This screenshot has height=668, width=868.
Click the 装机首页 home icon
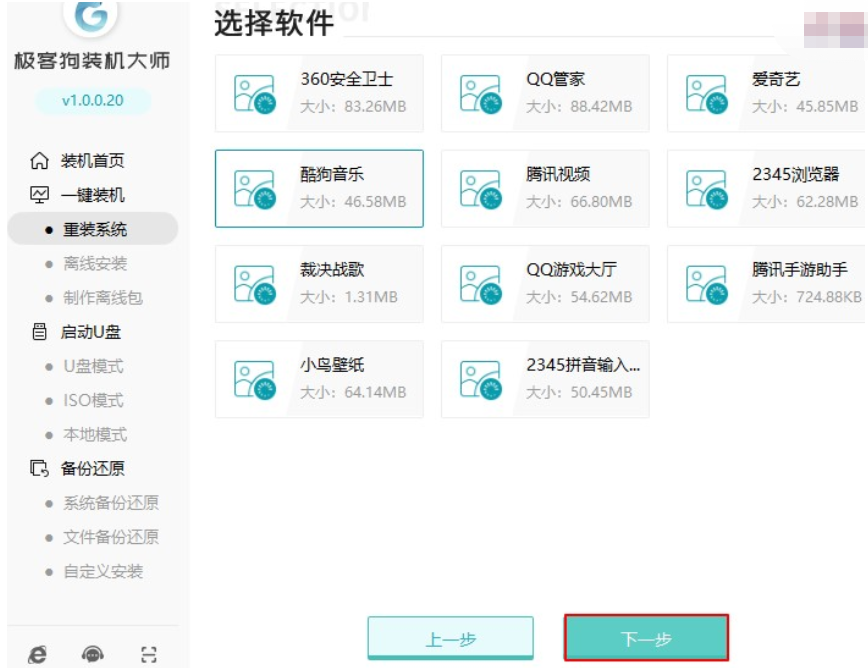pyautogui.click(x=39, y=160)
